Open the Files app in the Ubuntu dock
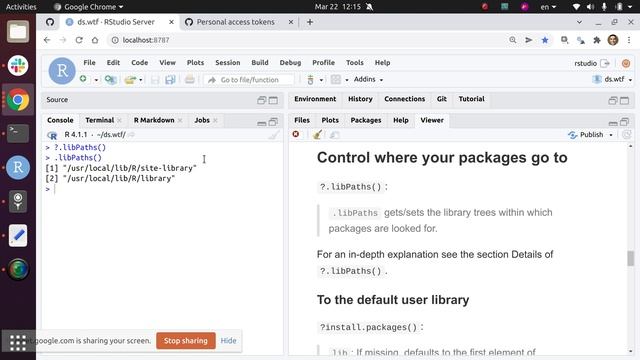This screenshot has height=360, width=640. coord(18,32)
